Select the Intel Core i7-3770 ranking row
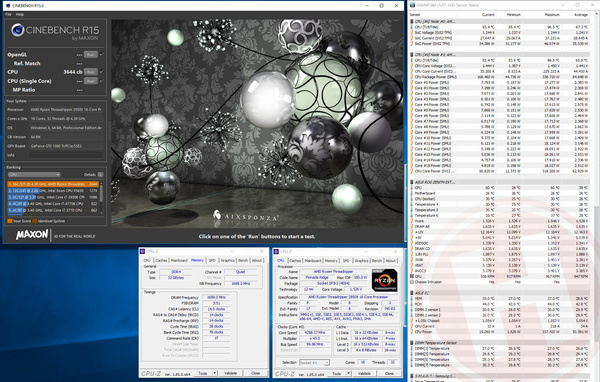The image size is (600, 382). coord(53,210)
